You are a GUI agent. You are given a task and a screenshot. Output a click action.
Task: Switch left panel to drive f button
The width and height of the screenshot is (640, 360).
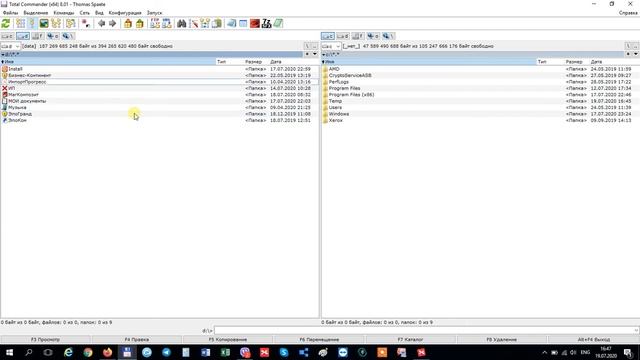coord(38,36)
